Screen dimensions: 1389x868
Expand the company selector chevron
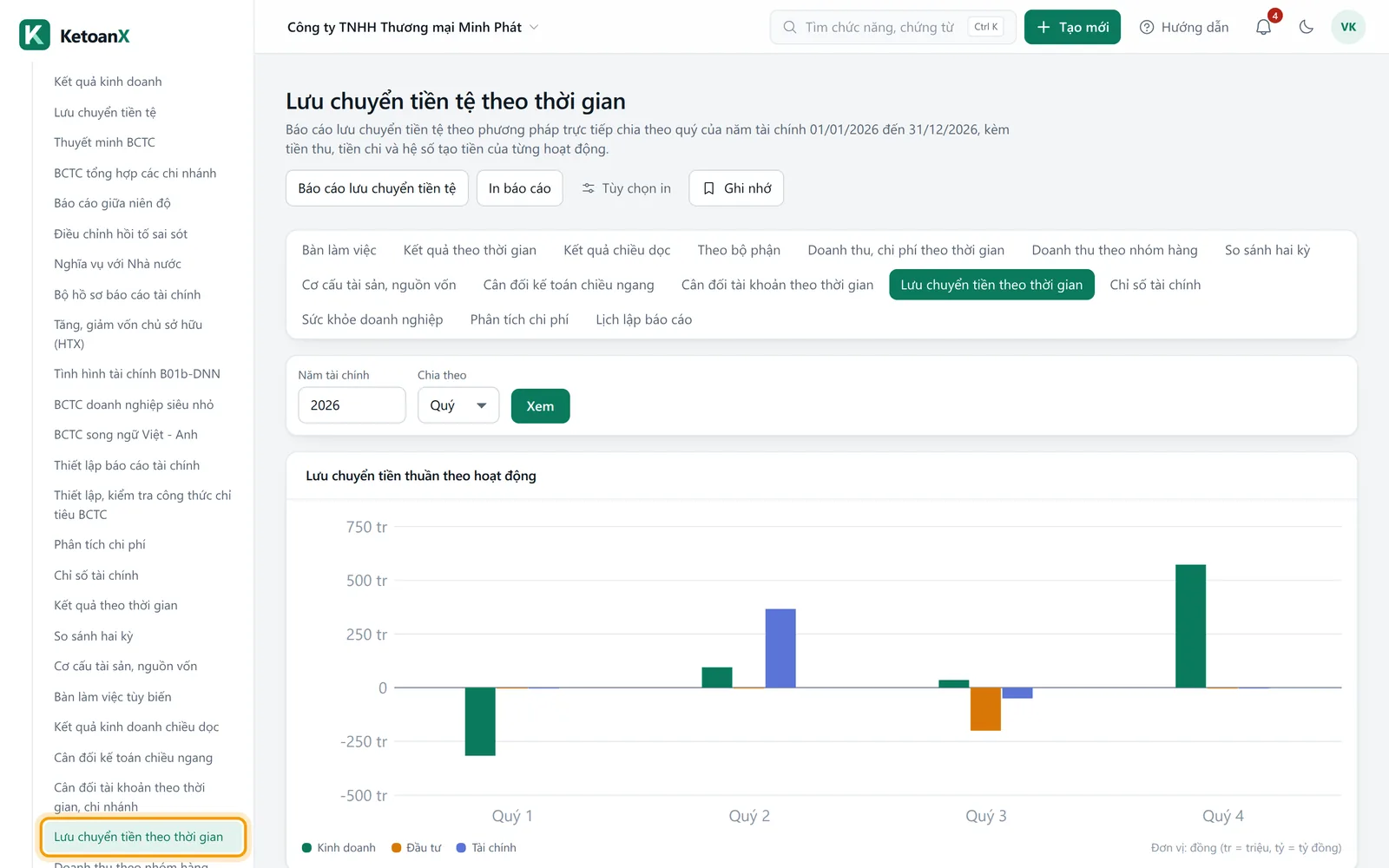click(x=534, y=27)
